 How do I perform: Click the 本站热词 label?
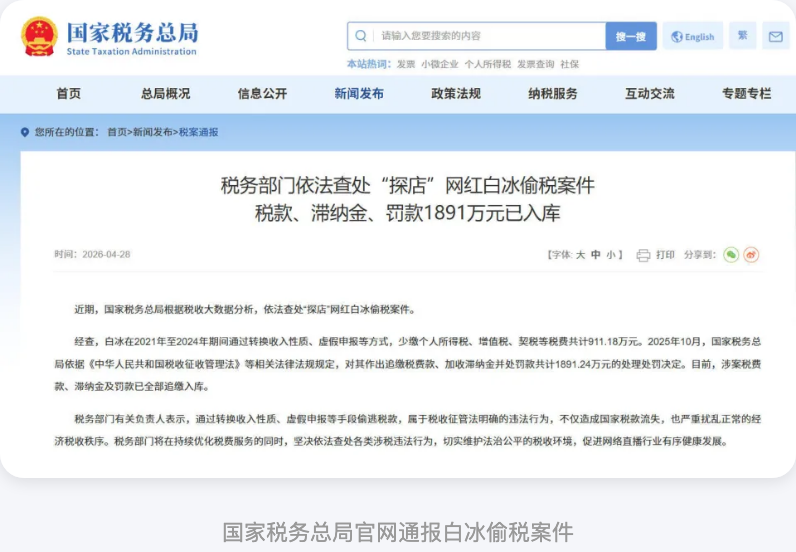click(369, 64)
